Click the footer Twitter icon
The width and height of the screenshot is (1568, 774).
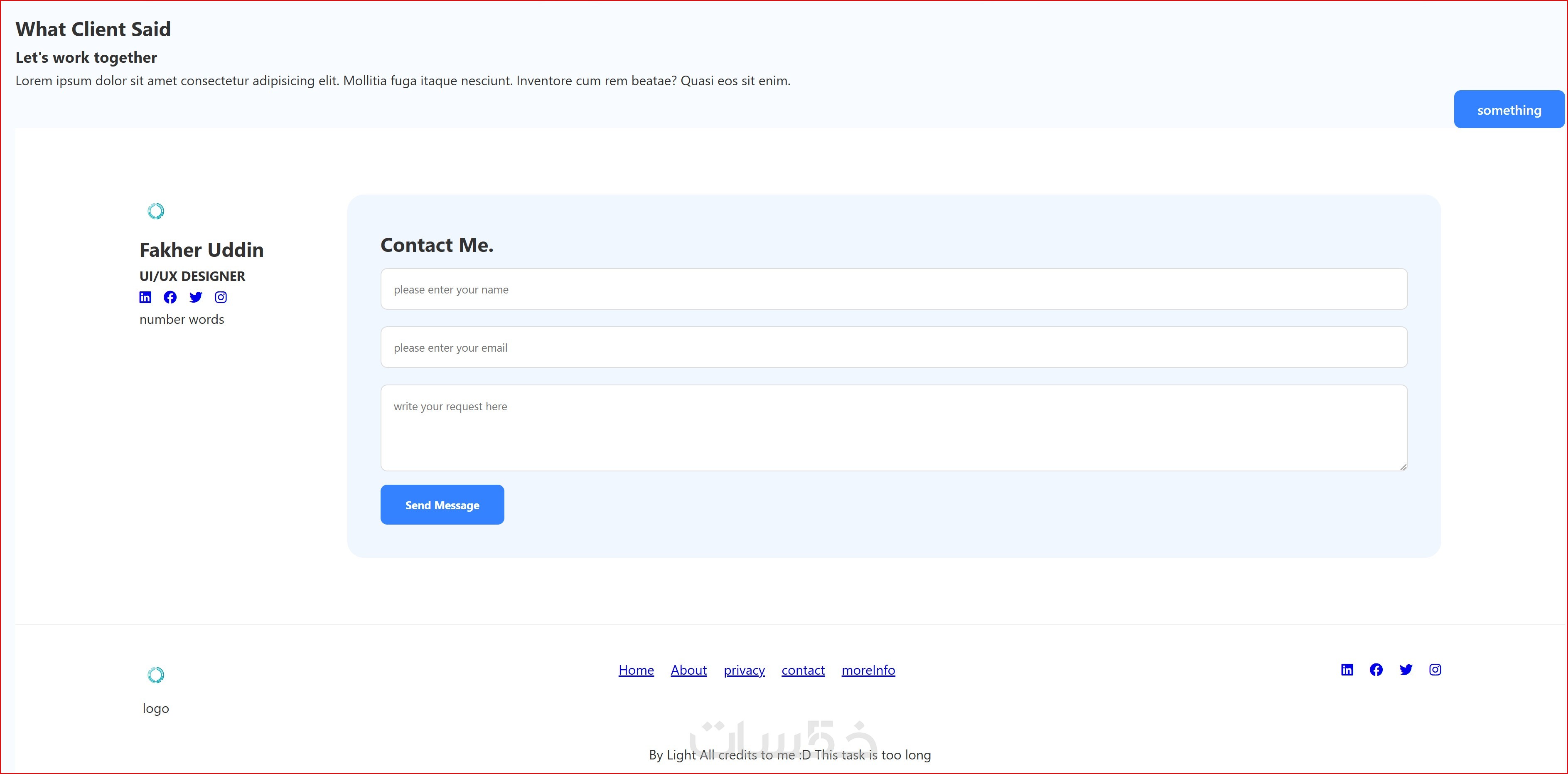(1406, 670)
